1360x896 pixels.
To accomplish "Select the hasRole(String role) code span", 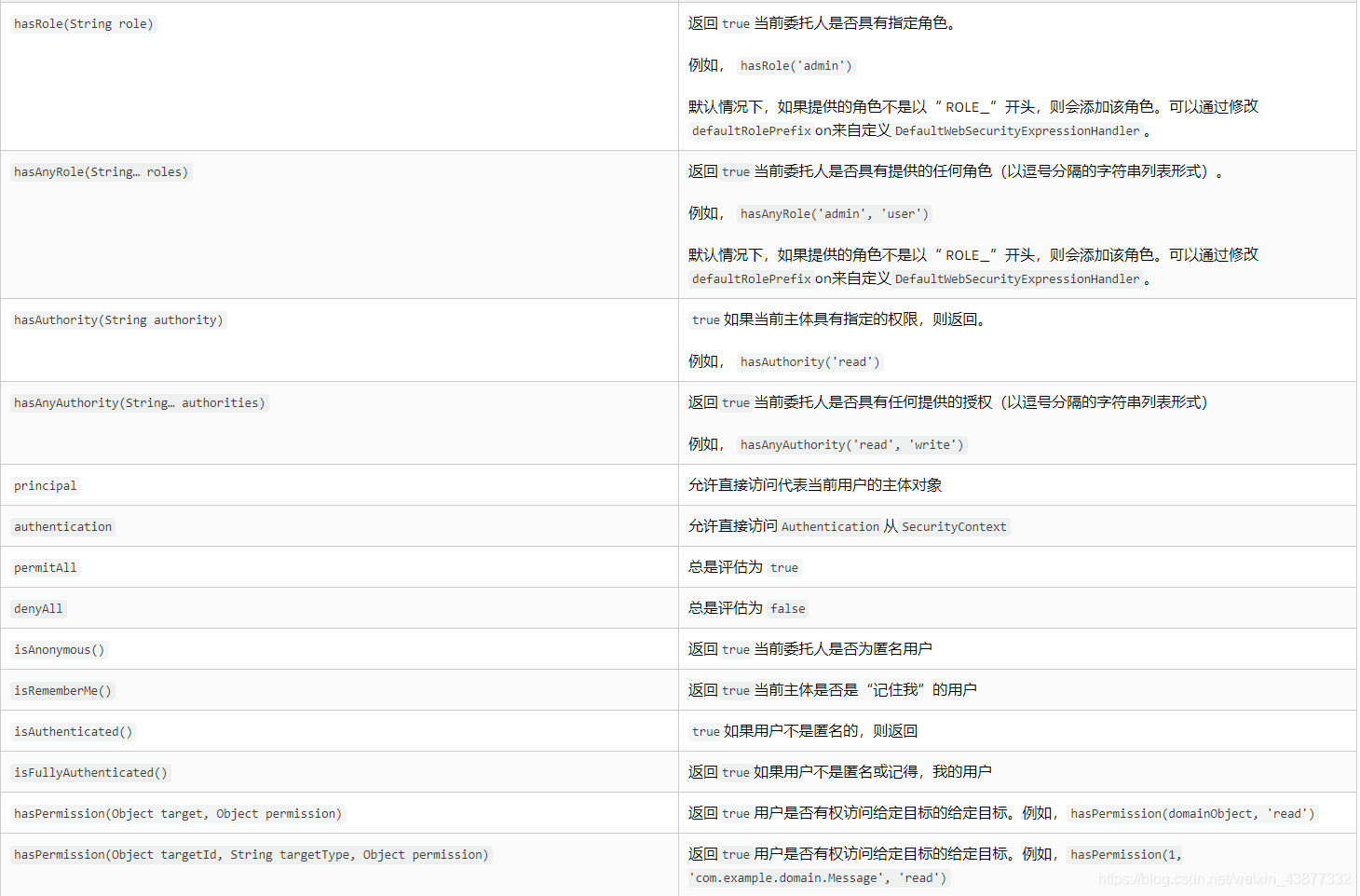I will [83, 23].
